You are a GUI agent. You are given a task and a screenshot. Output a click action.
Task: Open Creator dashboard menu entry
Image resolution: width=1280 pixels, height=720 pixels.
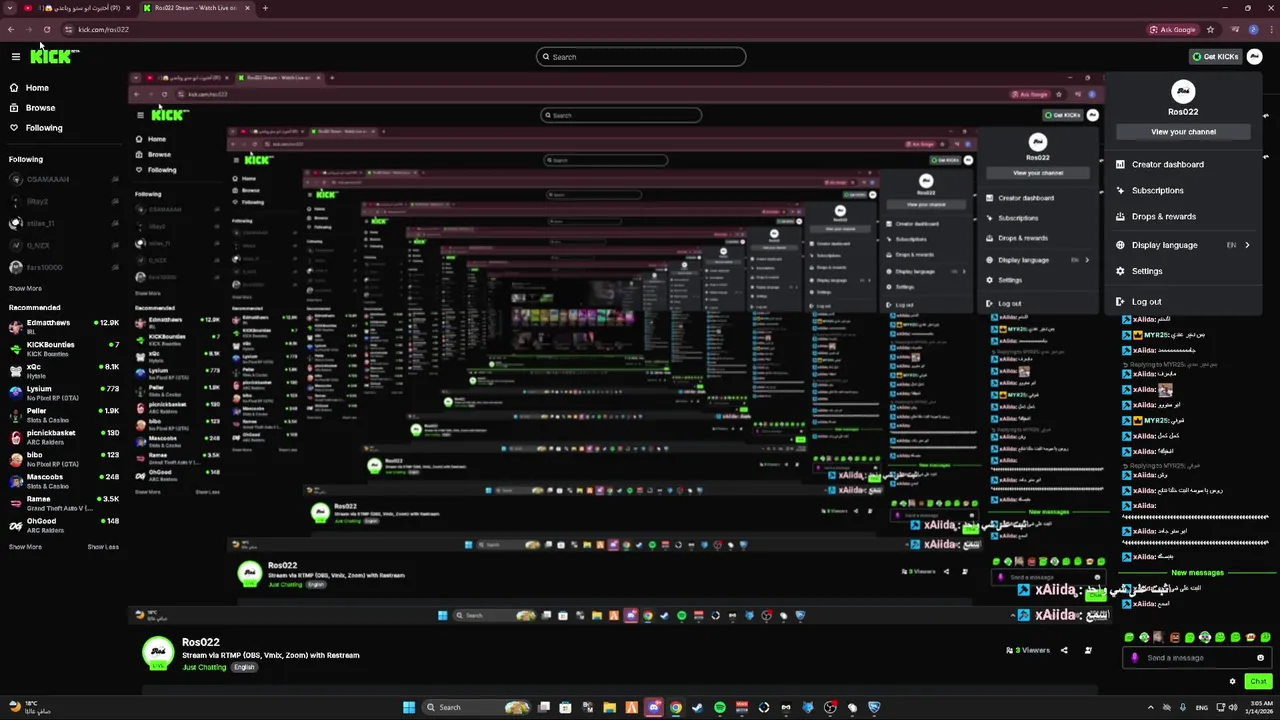(x=1167, y=165)
